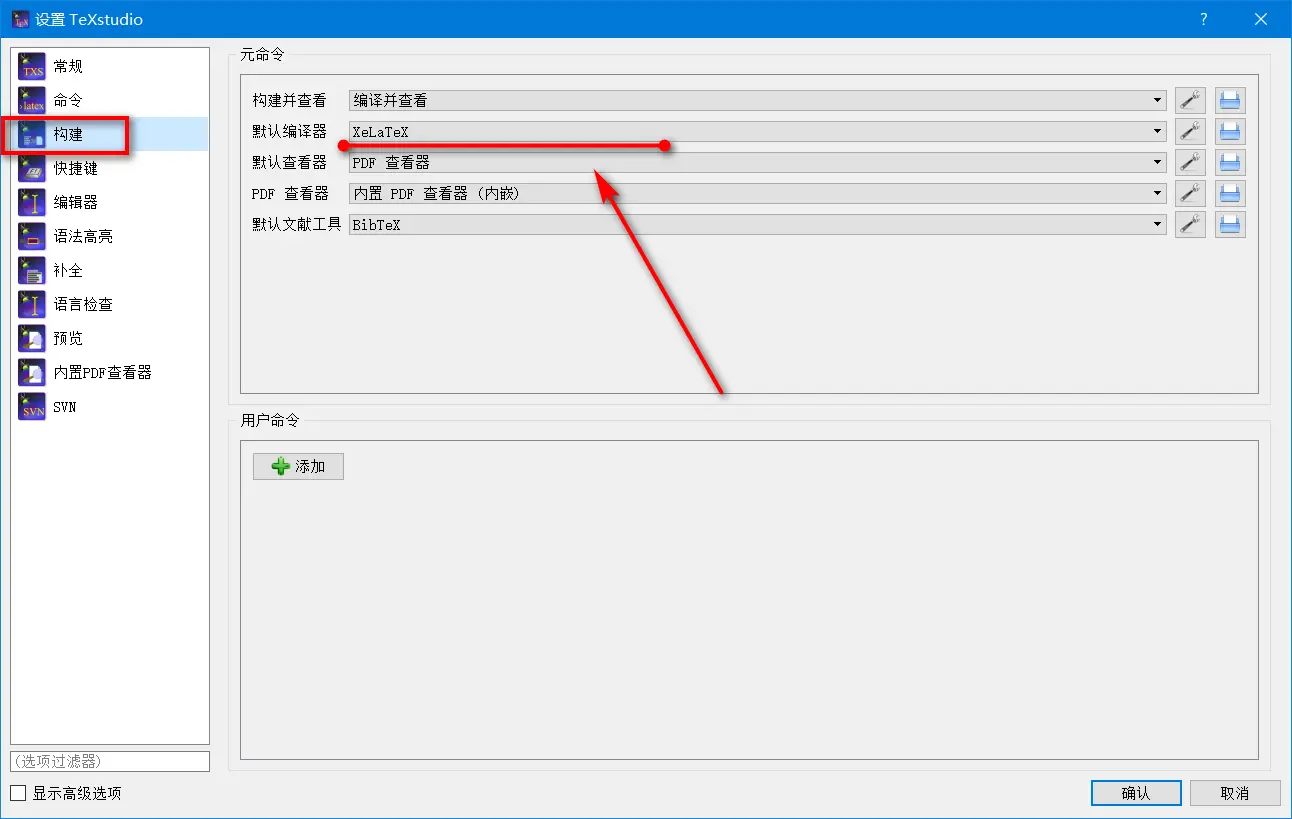The width and height of the screenshot is (1292, 819).
Task: Confirm settings with the 确认 button
Action: tap(1136, 793)
